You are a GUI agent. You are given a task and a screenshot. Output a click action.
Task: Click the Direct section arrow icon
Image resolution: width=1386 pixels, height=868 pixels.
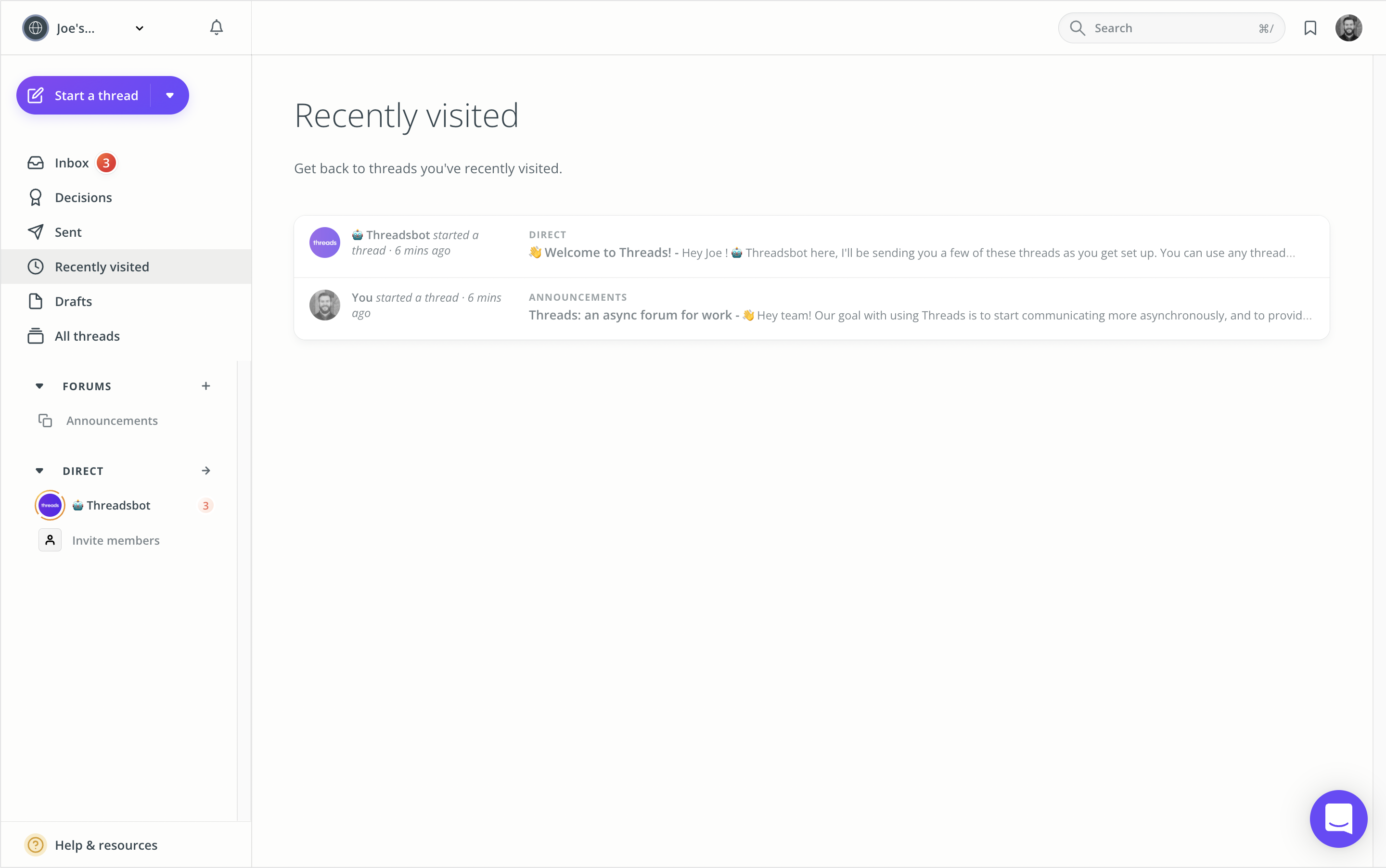(206, 471)
